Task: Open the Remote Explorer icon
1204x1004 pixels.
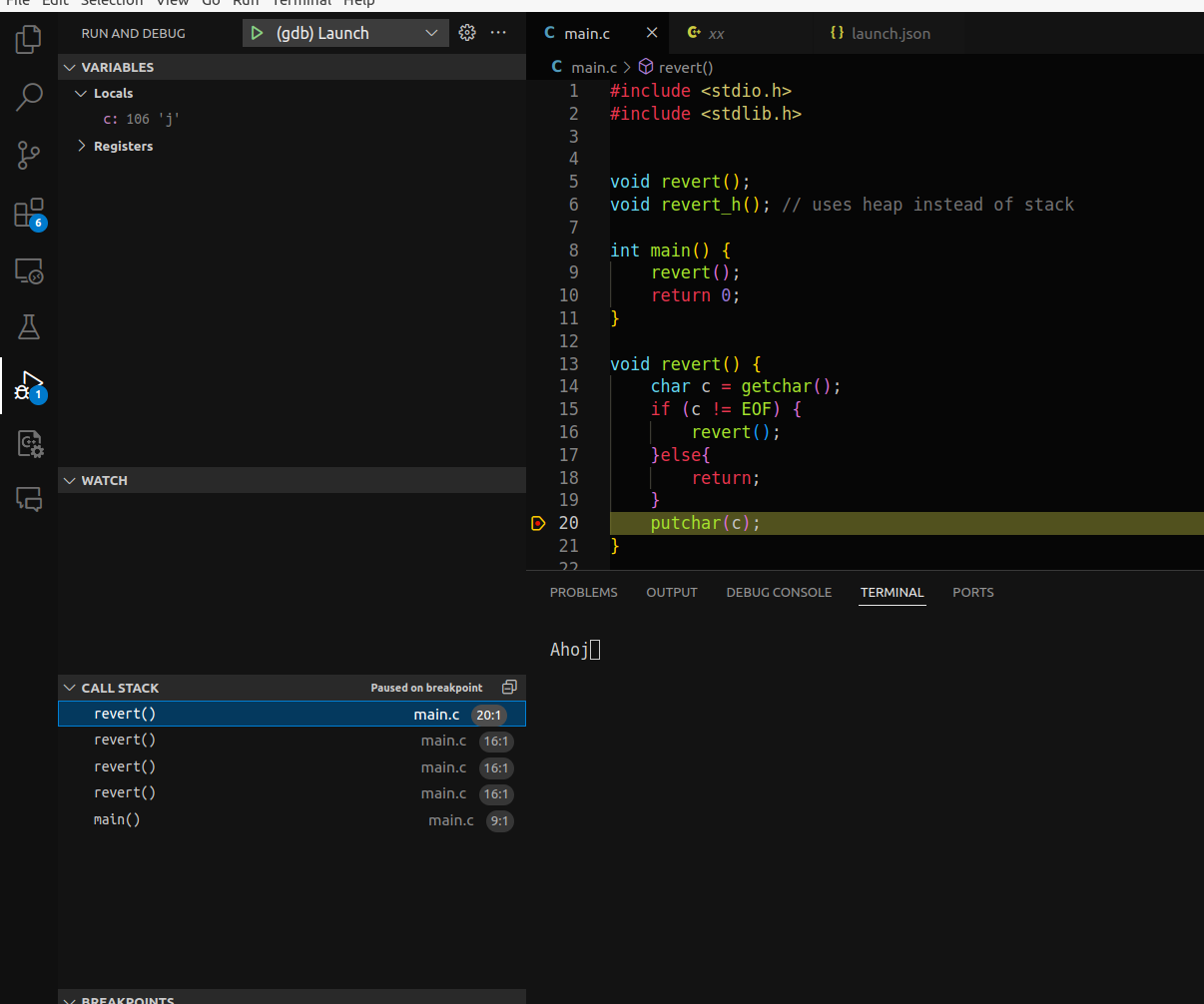Action: [x=29, y=270]
